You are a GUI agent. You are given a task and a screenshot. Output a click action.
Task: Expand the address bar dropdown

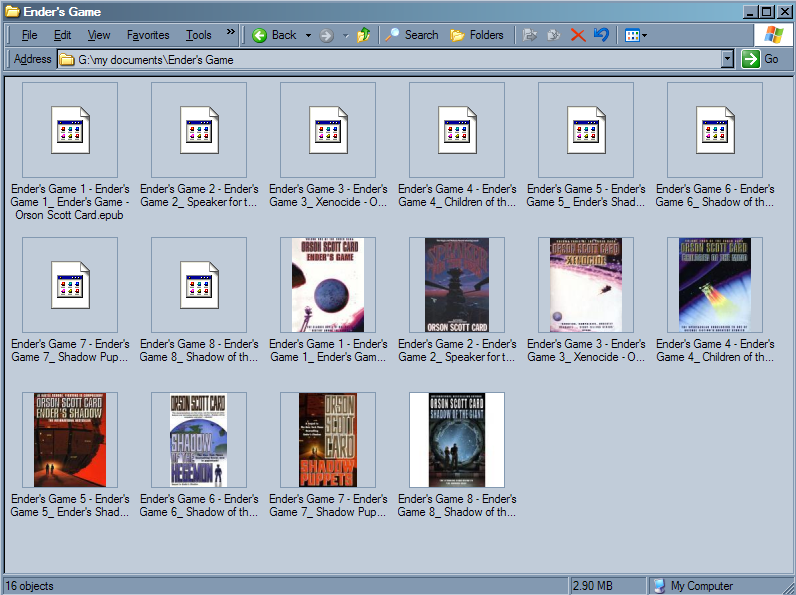click(x=727, y=59)
